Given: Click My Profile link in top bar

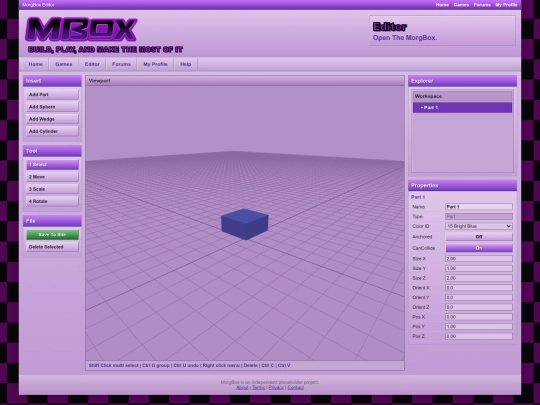Looking at the screenshot, I should 506,5.
